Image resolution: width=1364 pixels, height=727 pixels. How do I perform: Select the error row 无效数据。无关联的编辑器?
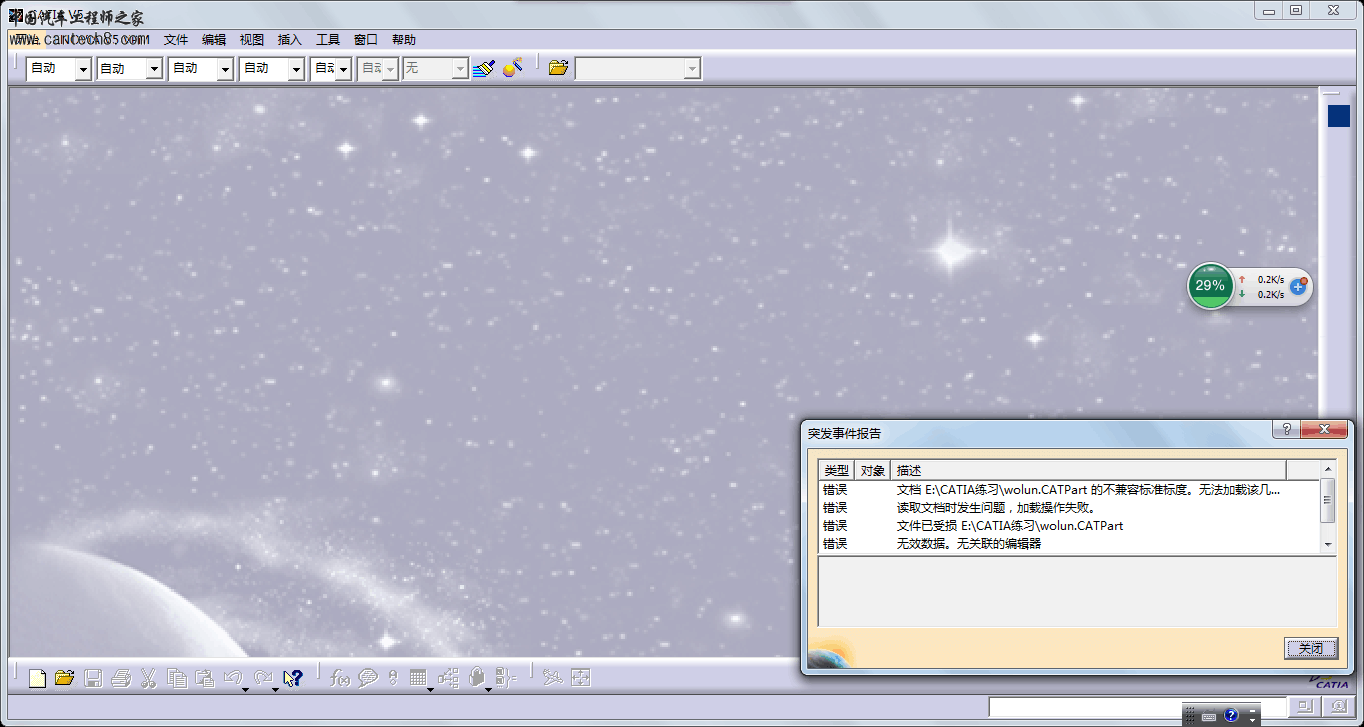(1069, 543)
